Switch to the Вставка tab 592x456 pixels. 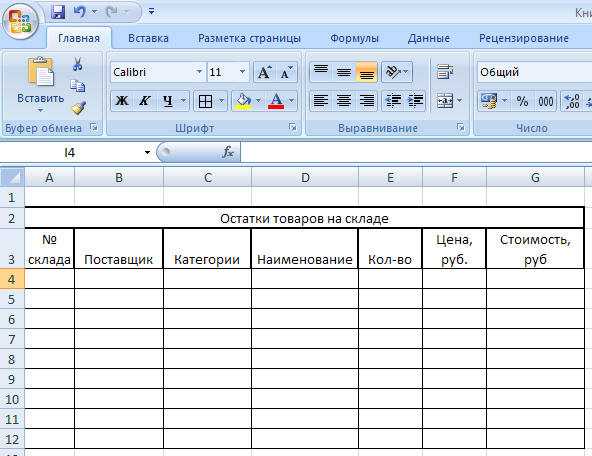(148, 38)
